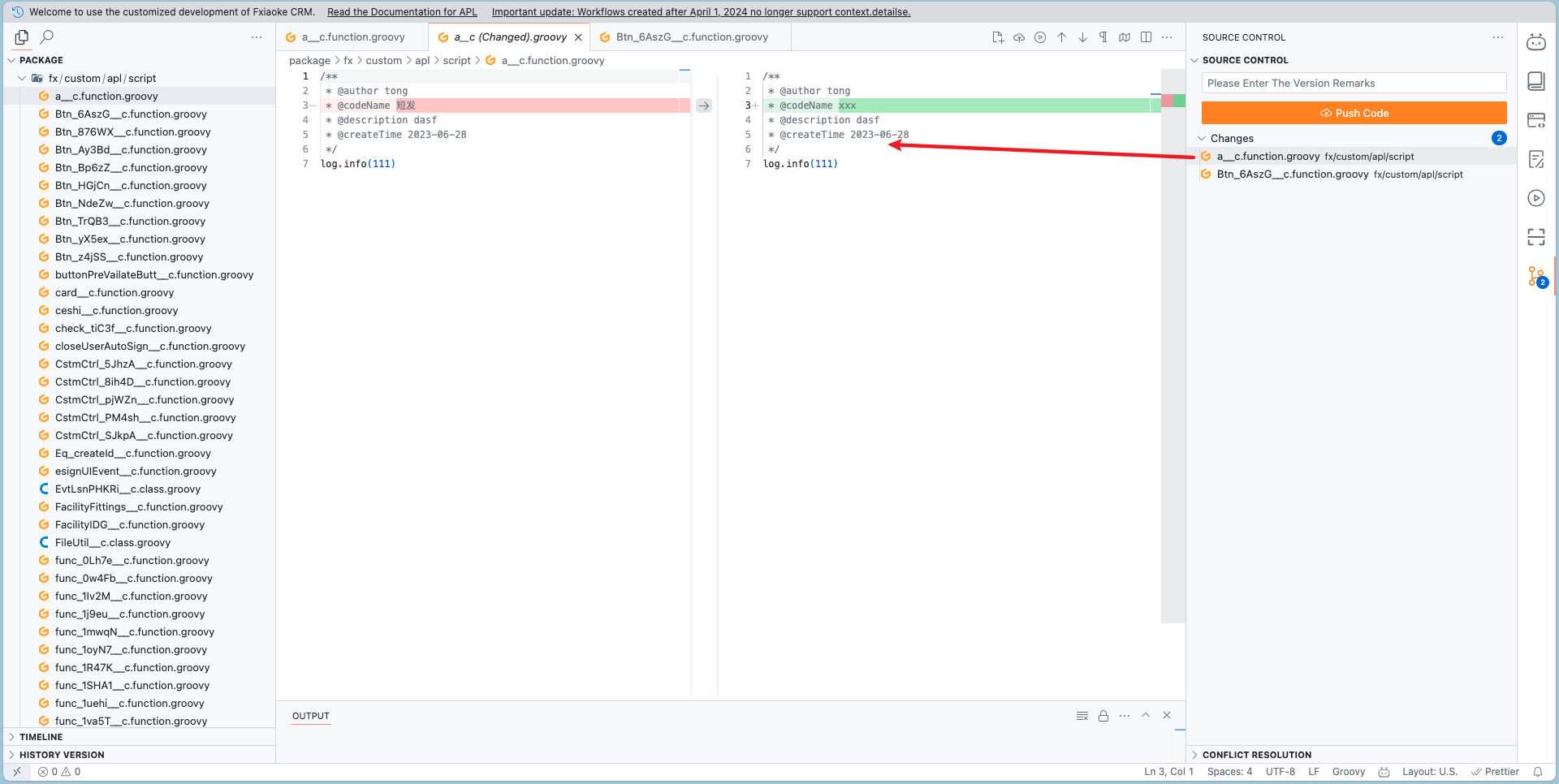The width and height of the screenshot is (1559, 784).
Task: Switch to the Btn_6AszG__c.function.groovy tab
Action: click(x=691, y=37)
